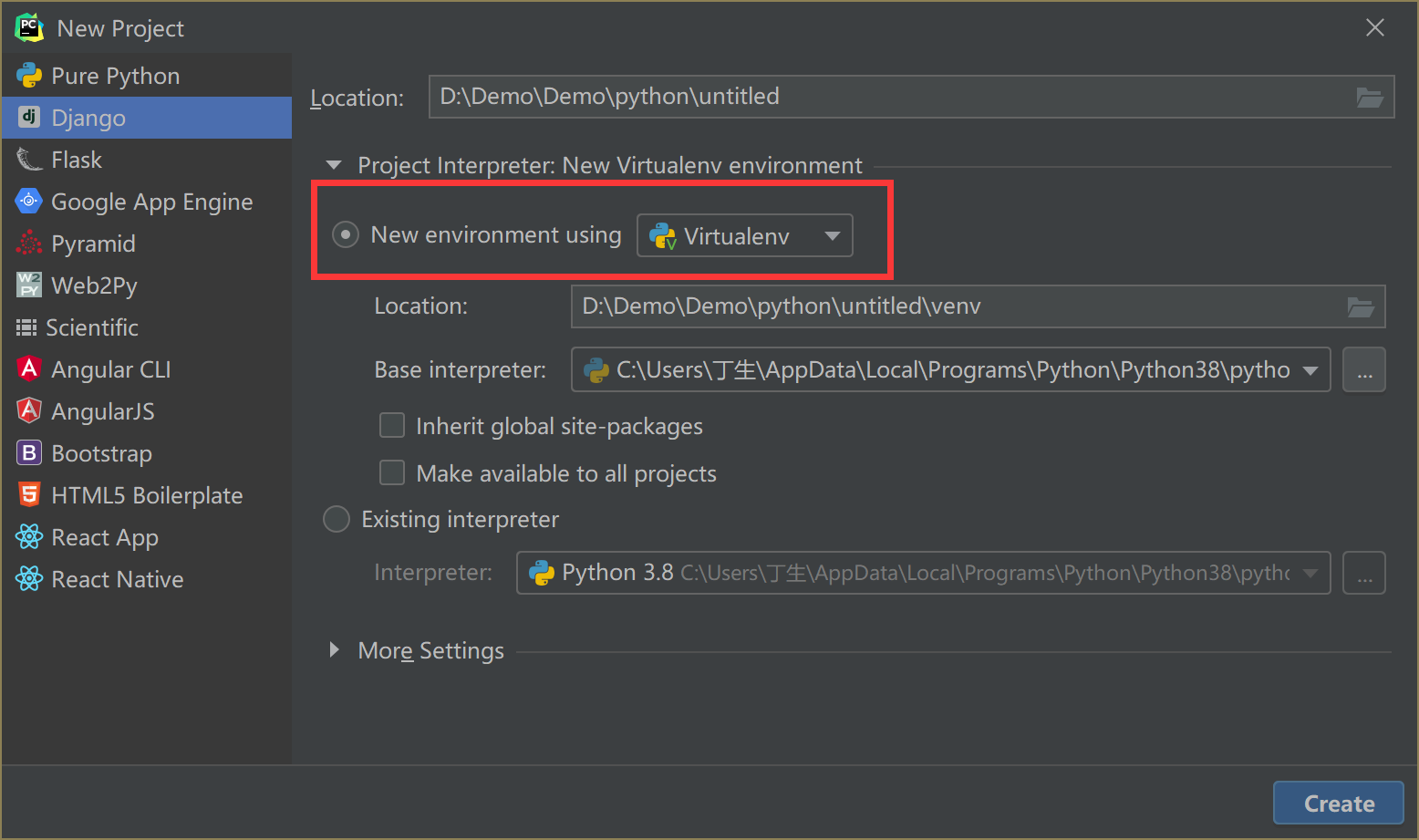Choose Pure Python project type
Screen dimensions: 1419x840
click(x=147, y=76)
